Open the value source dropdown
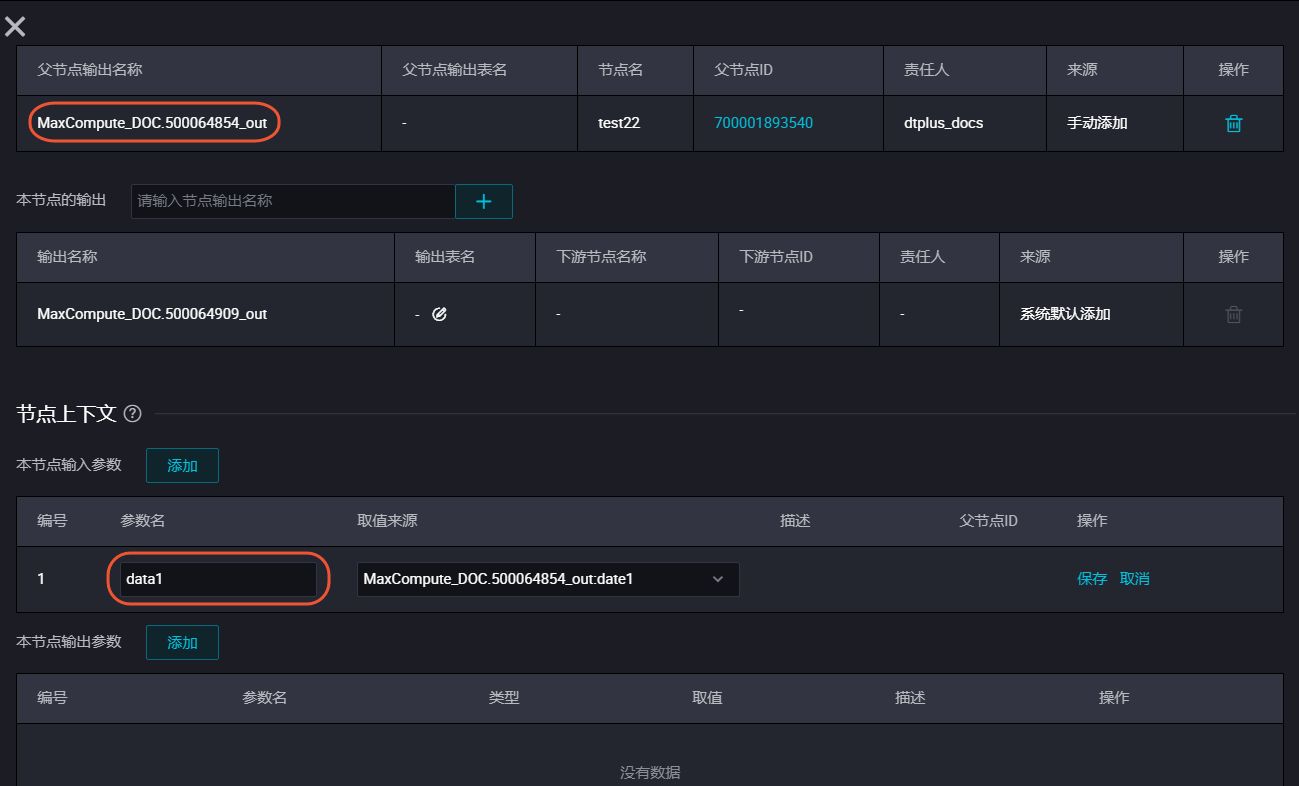 point(548,579)
